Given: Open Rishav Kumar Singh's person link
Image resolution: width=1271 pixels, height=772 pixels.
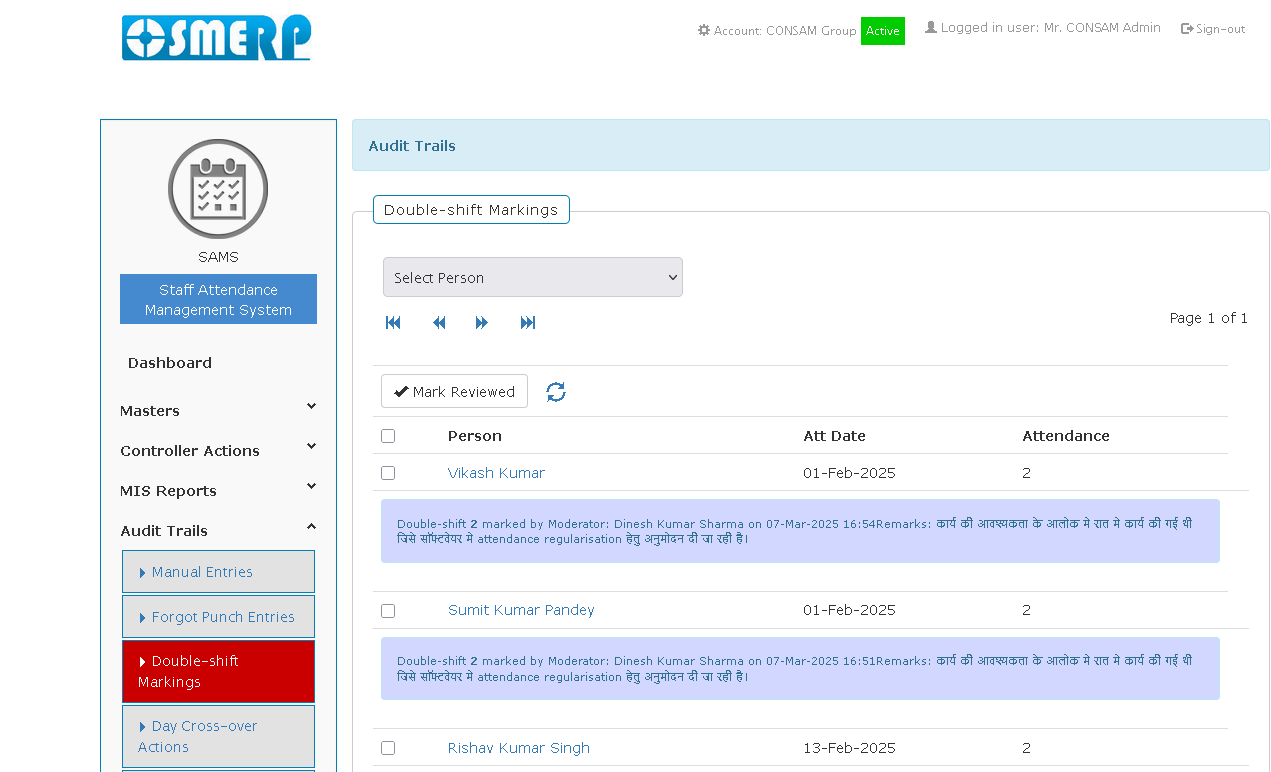Looking at the screenshot, I should click(x=518, y=748).
